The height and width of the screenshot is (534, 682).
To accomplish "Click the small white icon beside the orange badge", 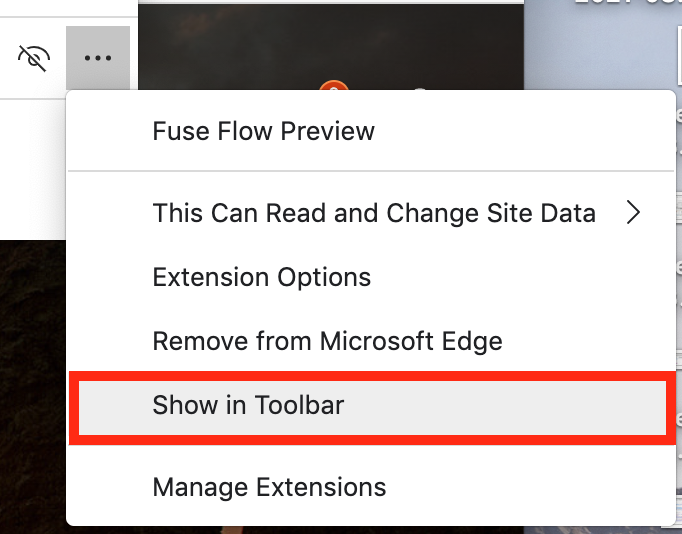I will pyautogui.click(x=420, y=90).
